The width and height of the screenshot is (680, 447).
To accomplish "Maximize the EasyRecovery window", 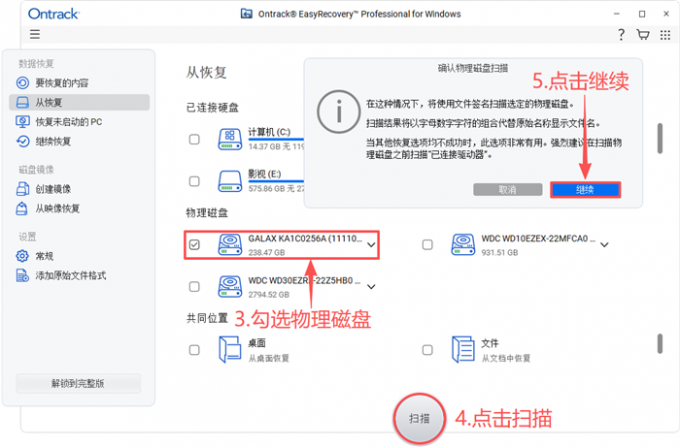I will click(x=642, y=14).
